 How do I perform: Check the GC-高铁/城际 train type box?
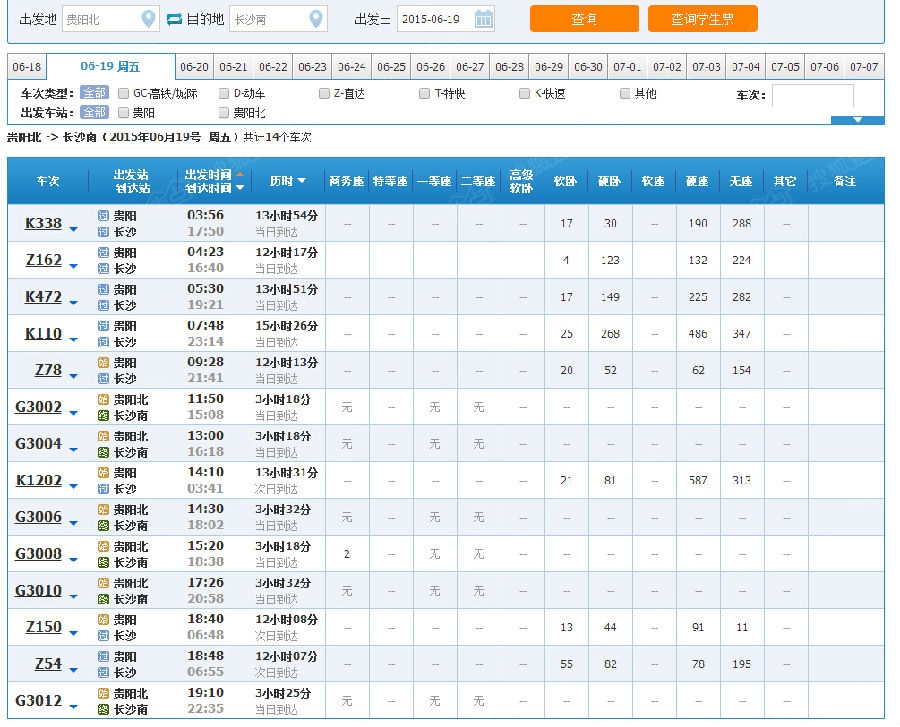[x=123, y=94]
